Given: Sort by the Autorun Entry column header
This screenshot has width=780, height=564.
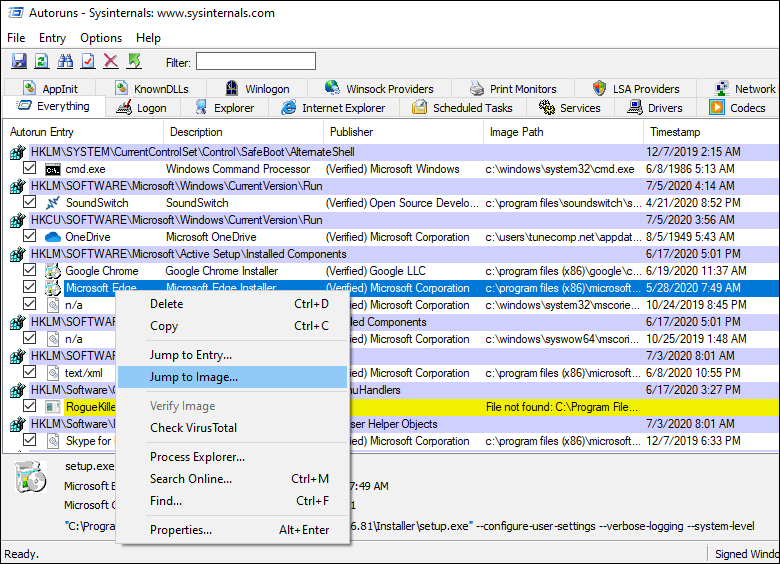Looking at the screenshot, I should coord(84,132).
